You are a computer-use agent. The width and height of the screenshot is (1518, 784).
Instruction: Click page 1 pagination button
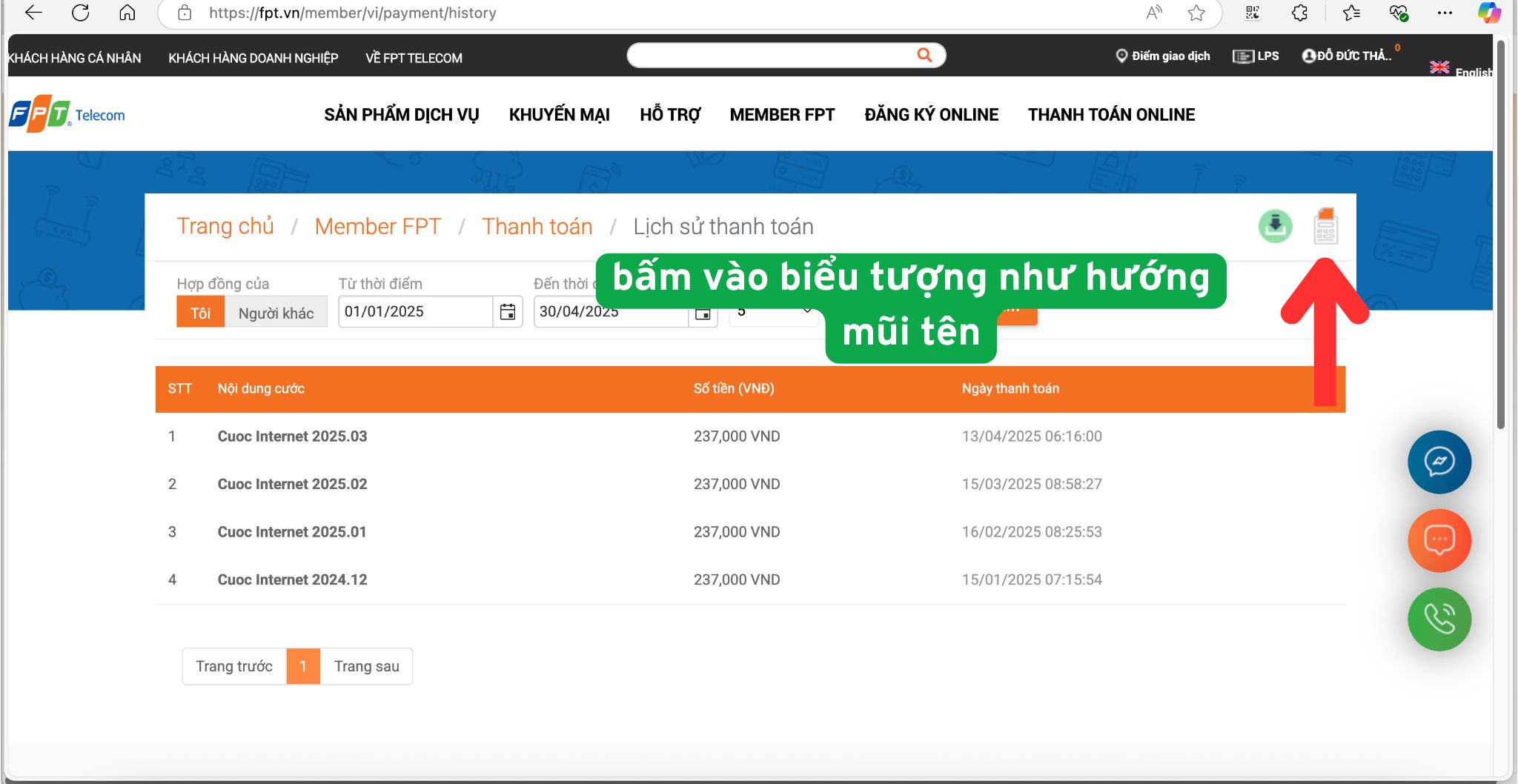click(303, 666)
